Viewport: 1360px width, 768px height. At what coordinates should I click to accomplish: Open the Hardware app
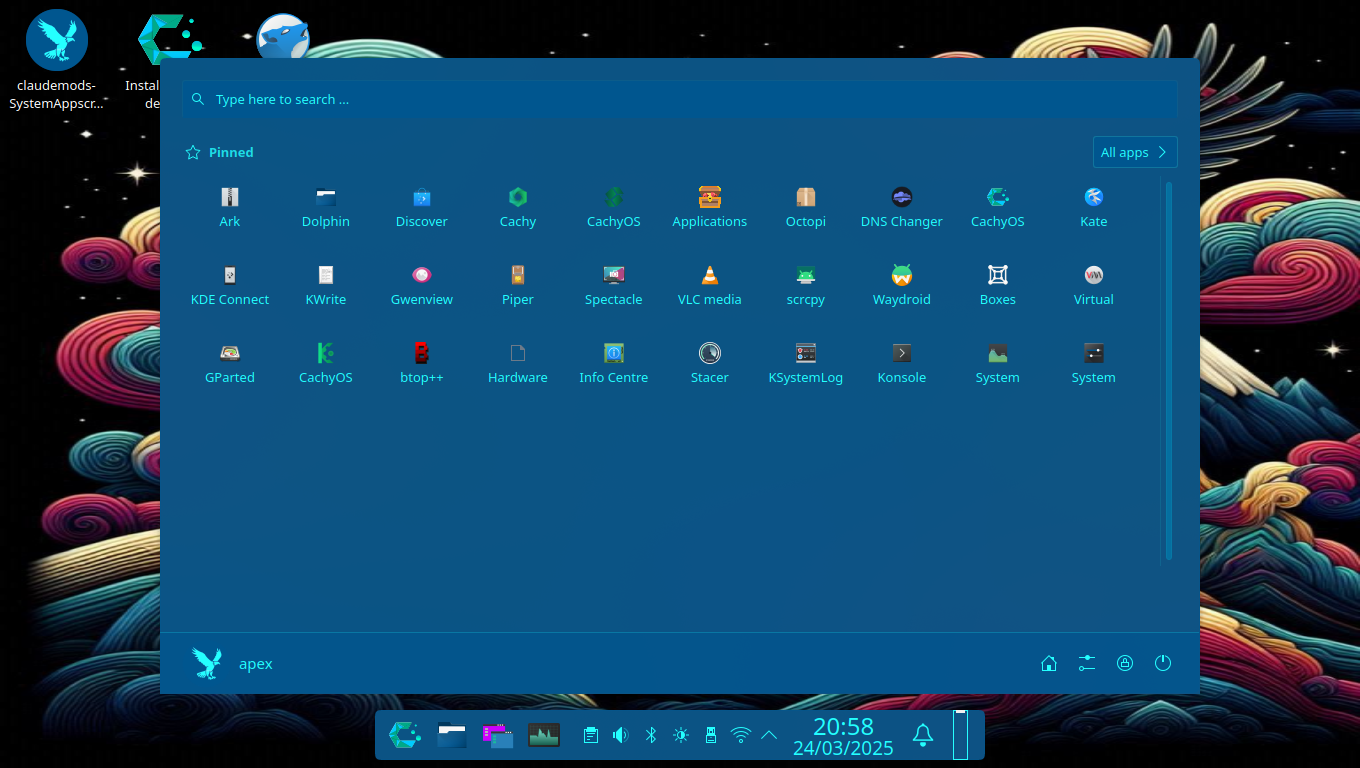click(x=518, y=363)
